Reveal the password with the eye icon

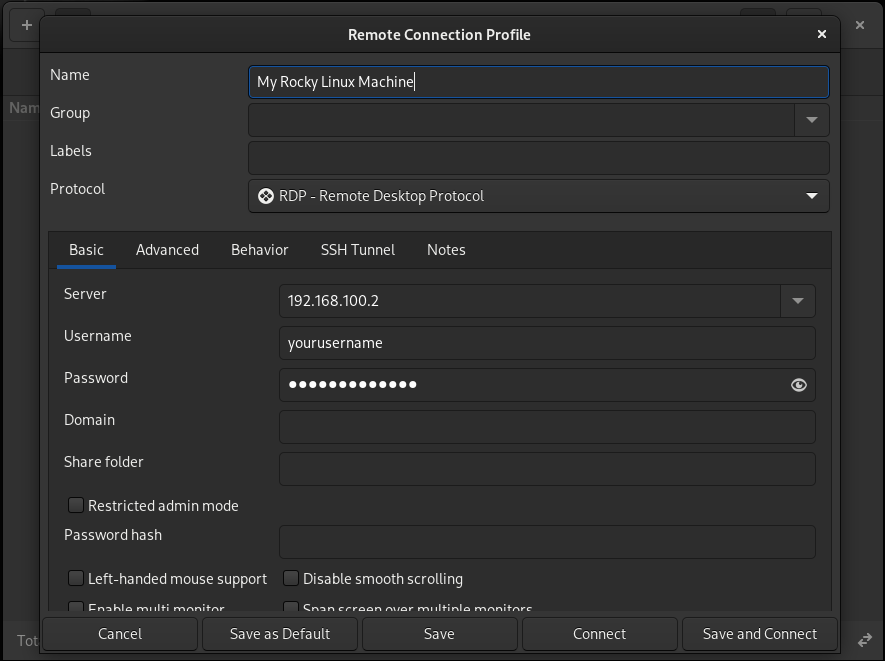point(798,385)
